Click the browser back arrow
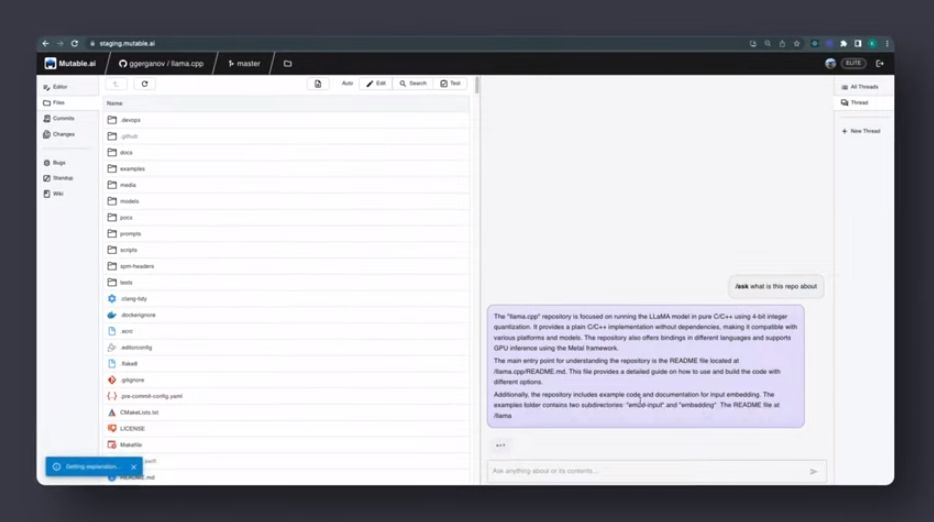Screen dimensions: 934x522 pyautogui.click(x=46, y=44)
